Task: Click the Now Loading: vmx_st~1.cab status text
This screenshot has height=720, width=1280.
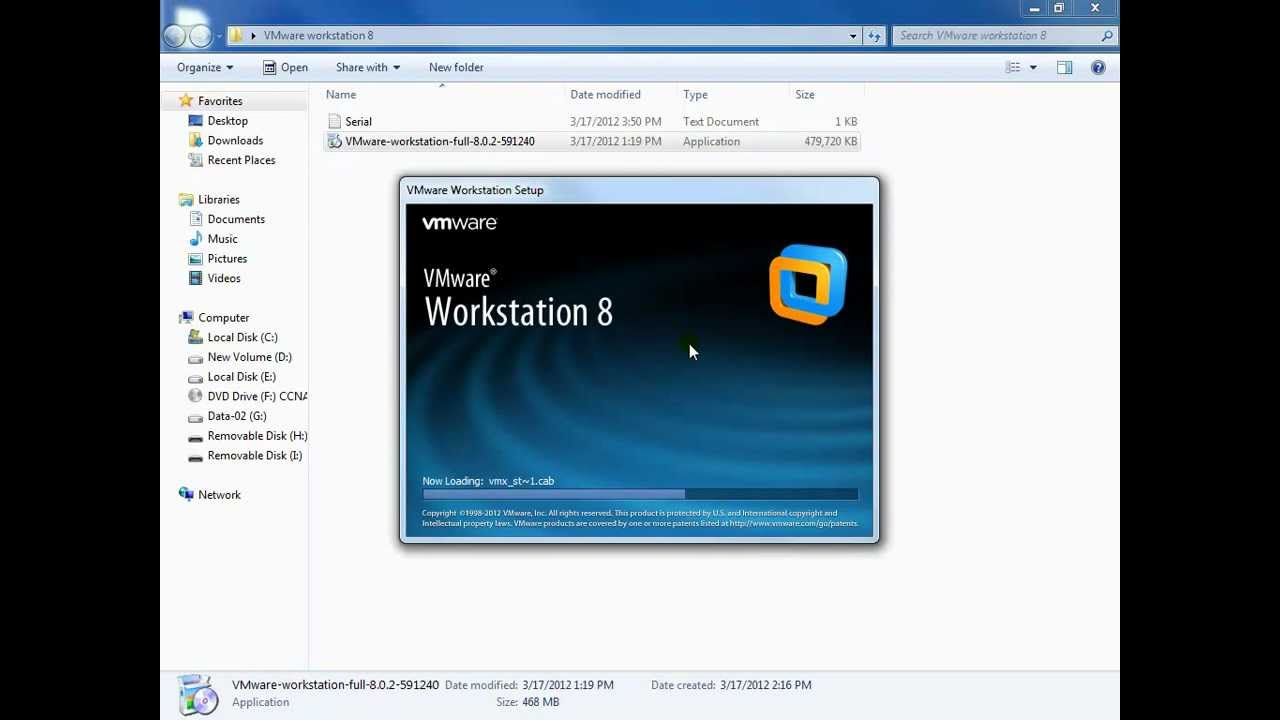Action: (x=488, y=481)
